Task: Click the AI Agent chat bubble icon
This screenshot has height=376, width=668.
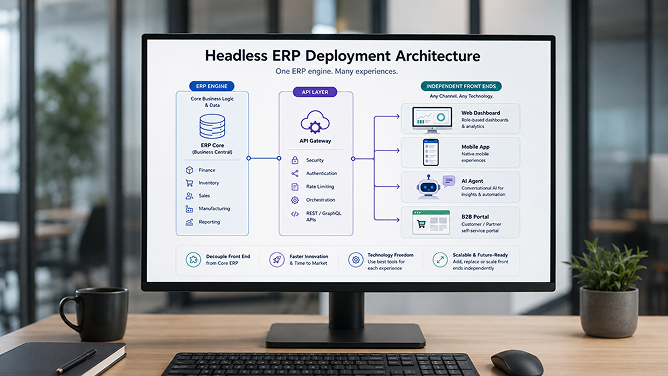Action: (x=449, y=181)
